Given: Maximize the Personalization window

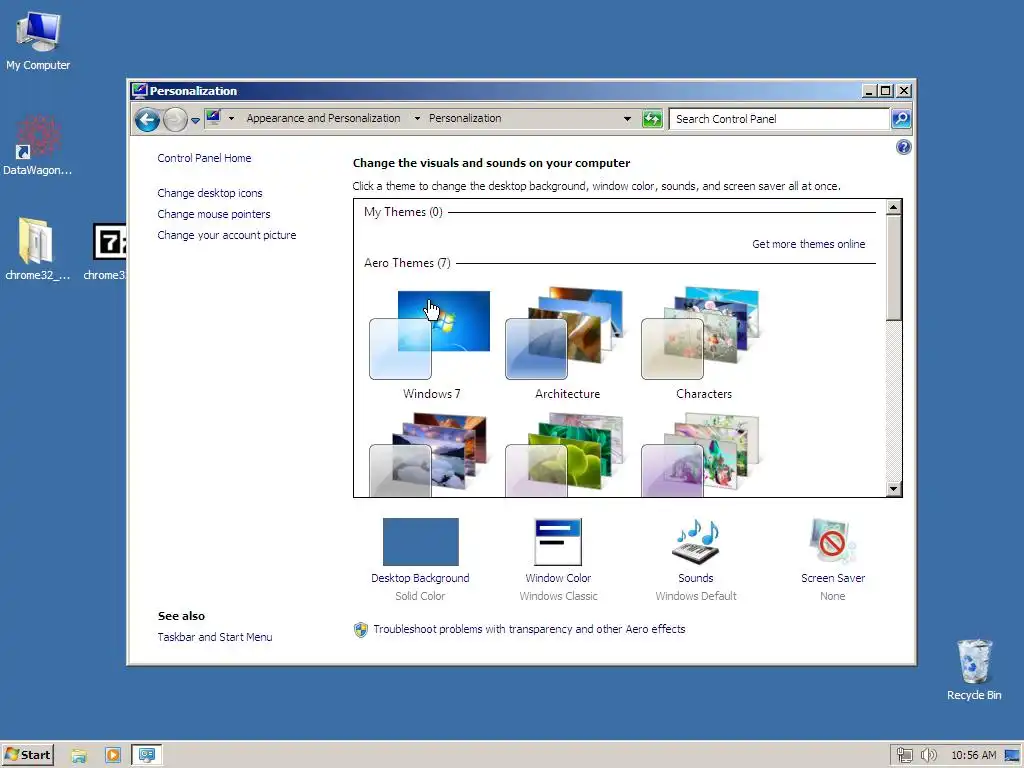Looking at the screenshot, I should point(886,91).
